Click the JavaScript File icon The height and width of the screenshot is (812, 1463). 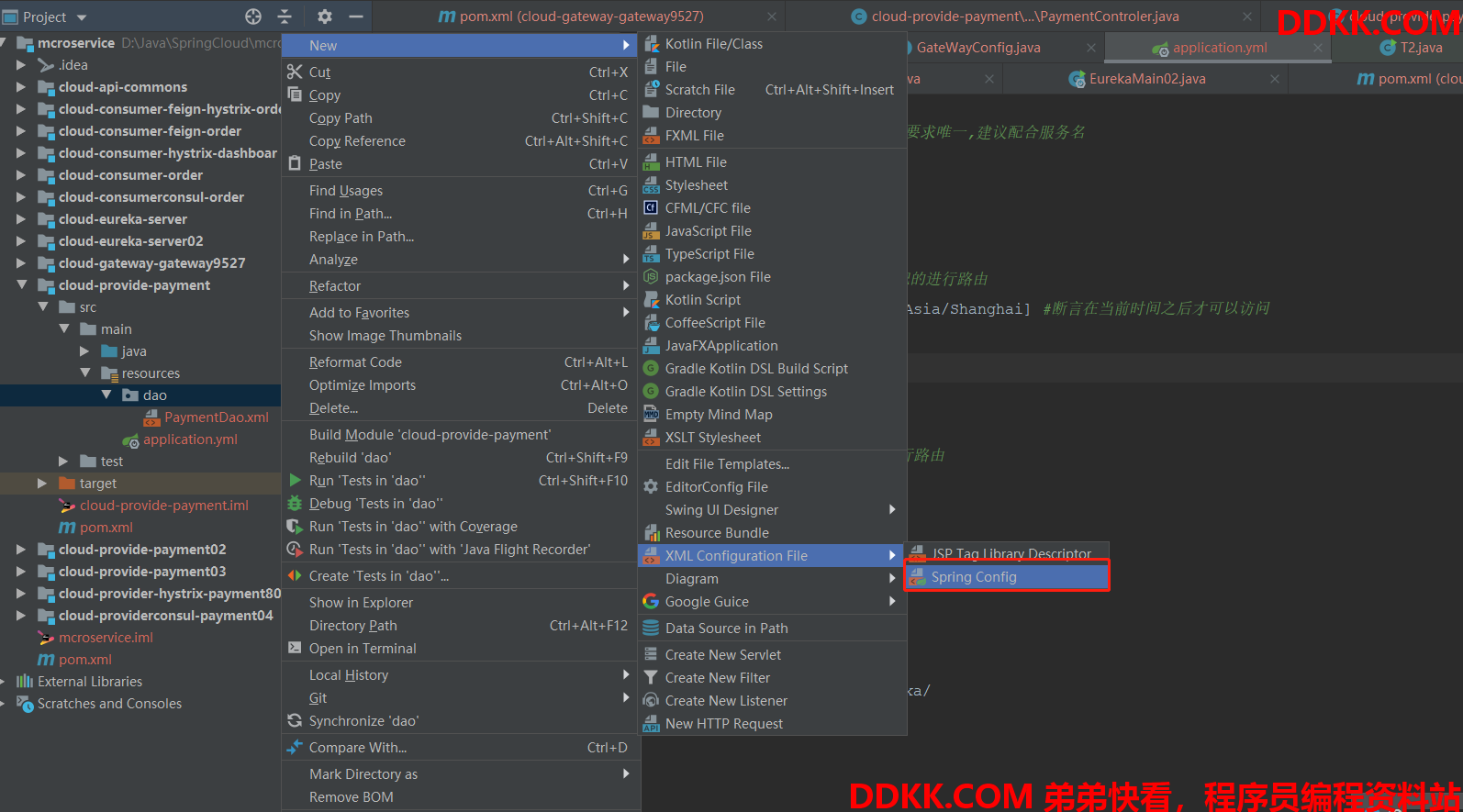(x=651, y=230)
